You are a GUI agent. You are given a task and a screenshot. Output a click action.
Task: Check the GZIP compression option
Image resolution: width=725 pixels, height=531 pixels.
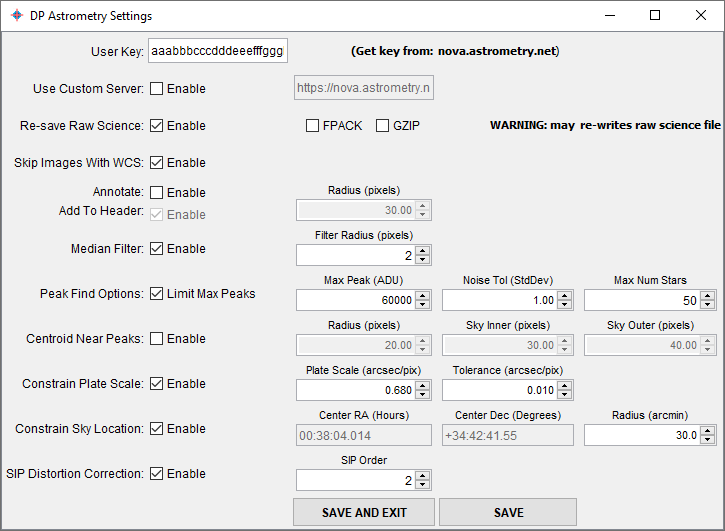click(383, 126)
